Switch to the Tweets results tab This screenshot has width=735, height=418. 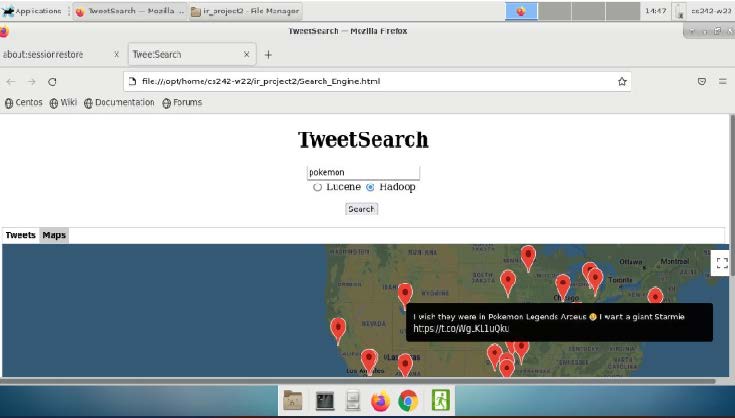[x=21, y=235]
